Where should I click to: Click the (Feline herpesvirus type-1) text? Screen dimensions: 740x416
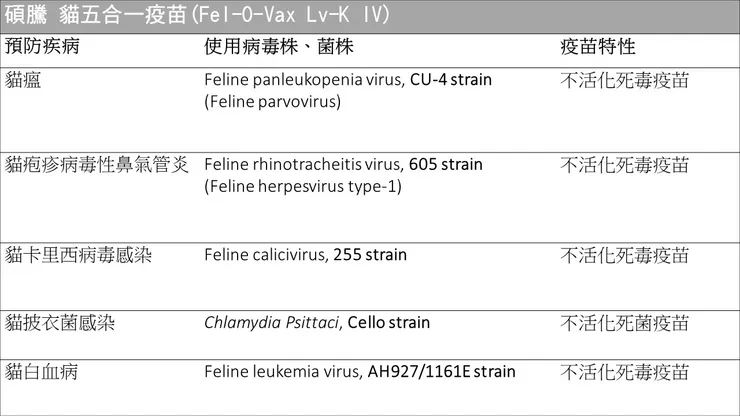point(302,186)
